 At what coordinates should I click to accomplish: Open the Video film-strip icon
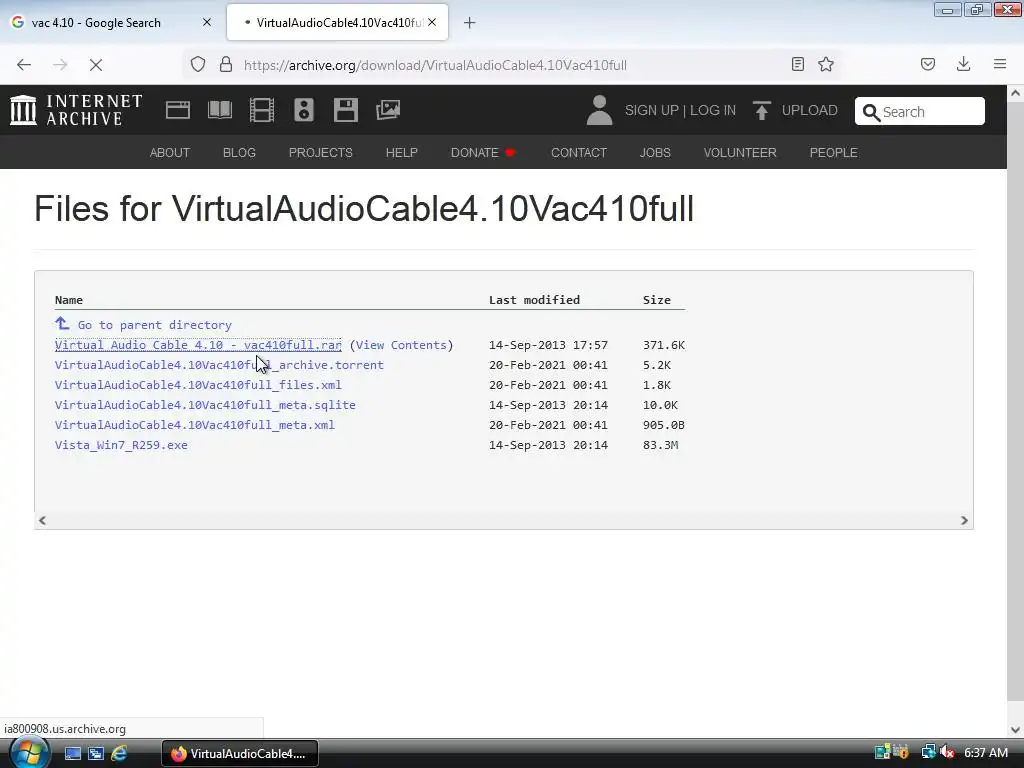tap(262, 110)
